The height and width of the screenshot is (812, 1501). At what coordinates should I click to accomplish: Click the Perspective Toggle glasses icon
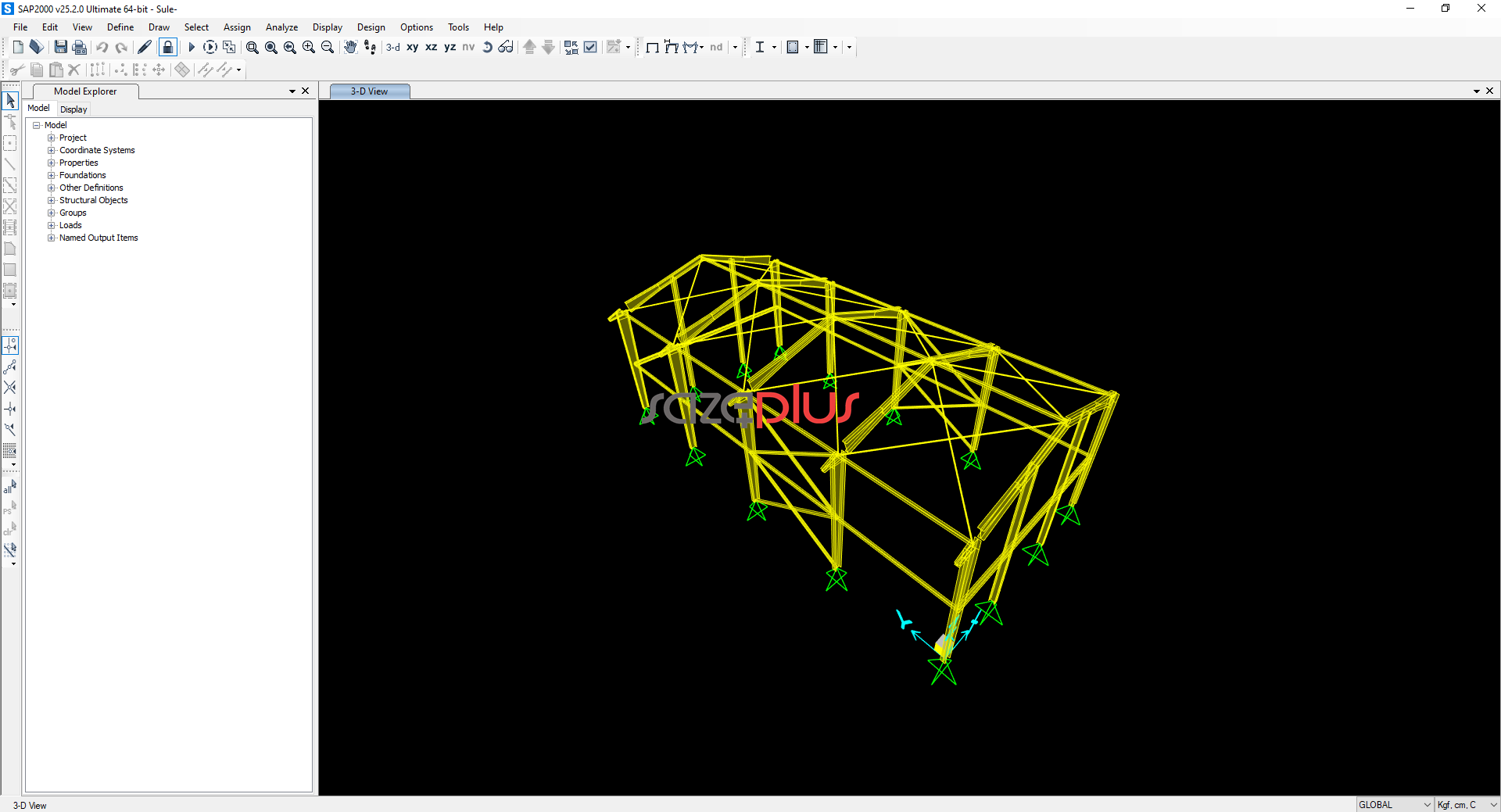coord(506,47)
